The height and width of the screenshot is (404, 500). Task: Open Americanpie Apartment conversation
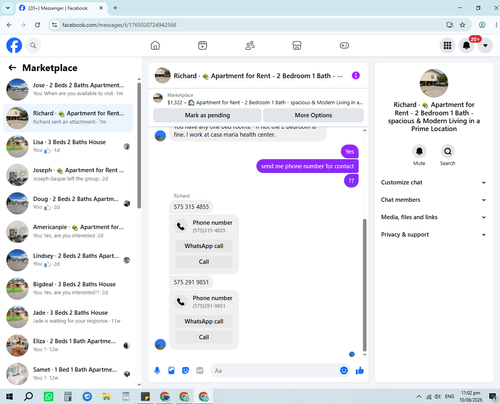[x=68, y=231]
